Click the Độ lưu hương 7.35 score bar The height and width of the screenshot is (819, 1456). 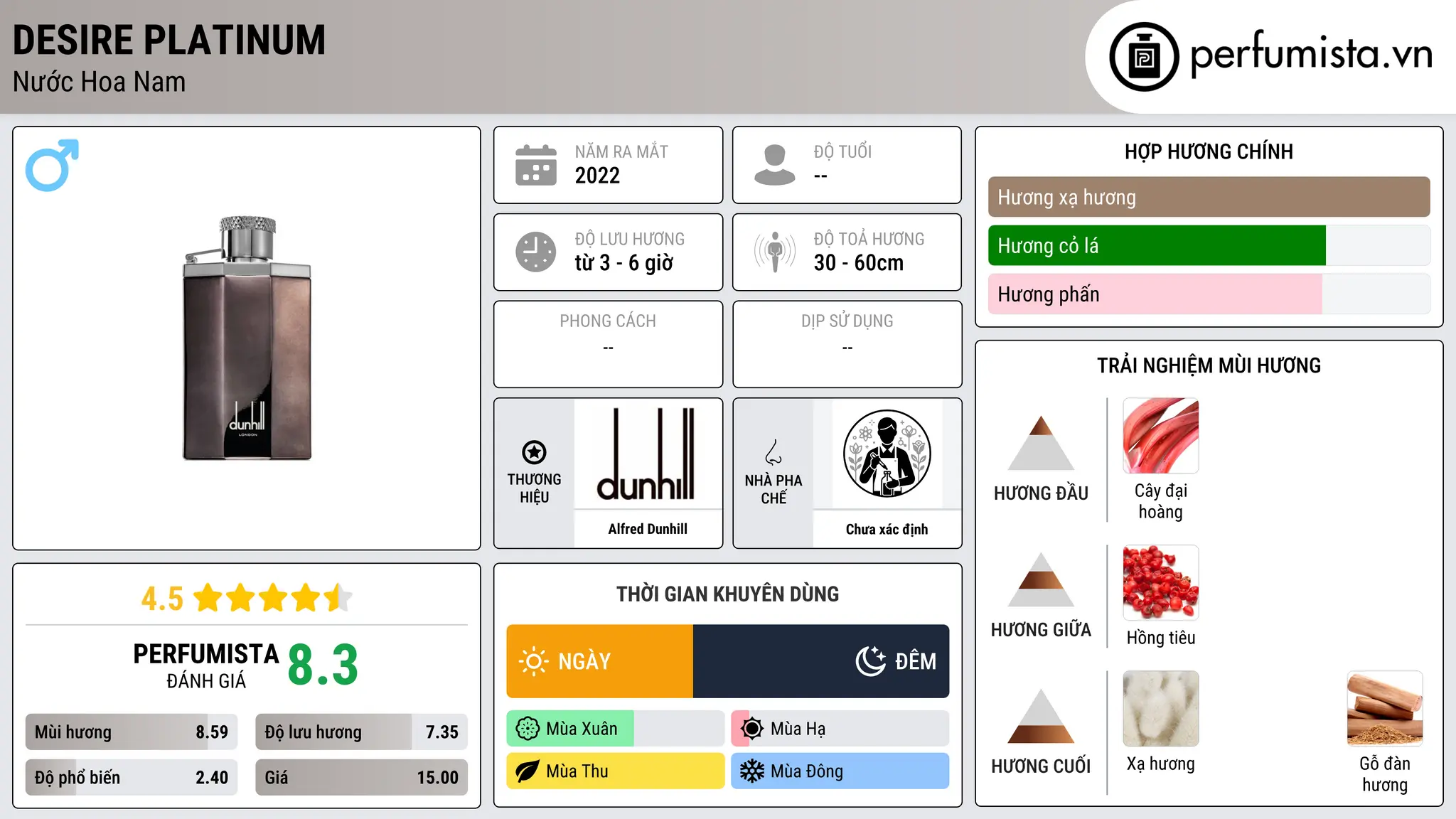click(x=361, y=732)
